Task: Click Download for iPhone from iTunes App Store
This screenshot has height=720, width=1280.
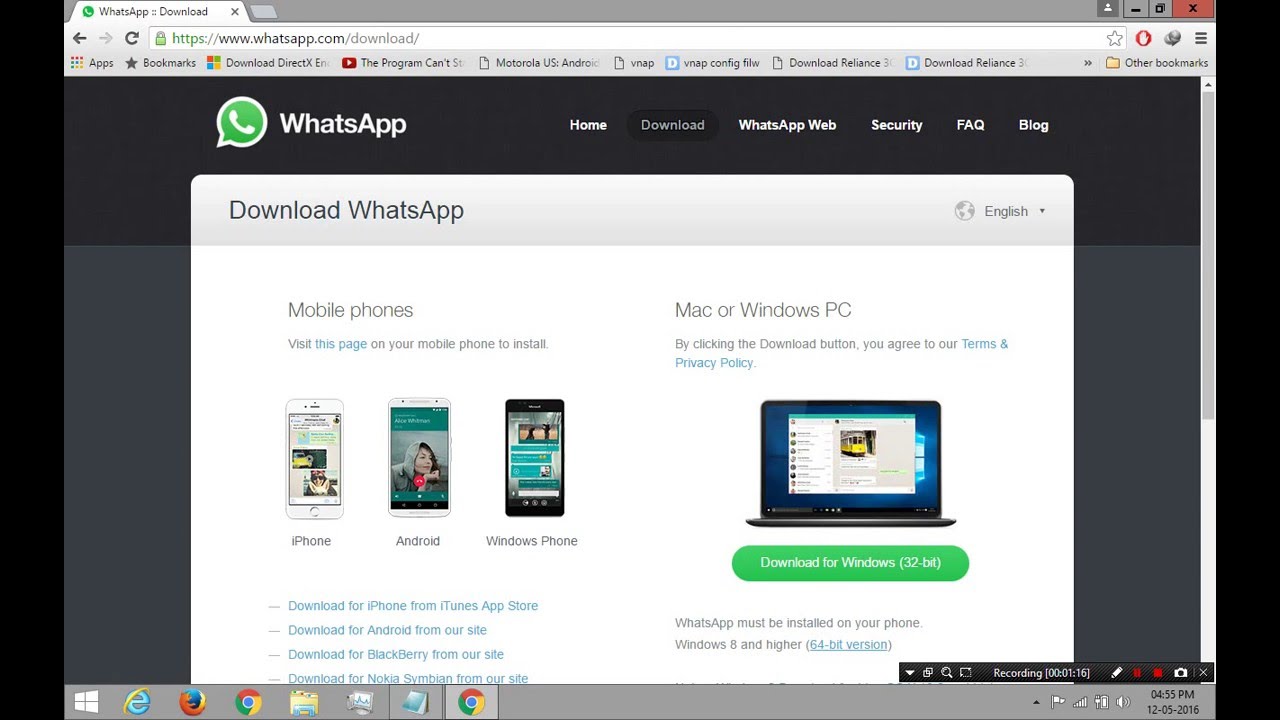Action: point(413,606)
